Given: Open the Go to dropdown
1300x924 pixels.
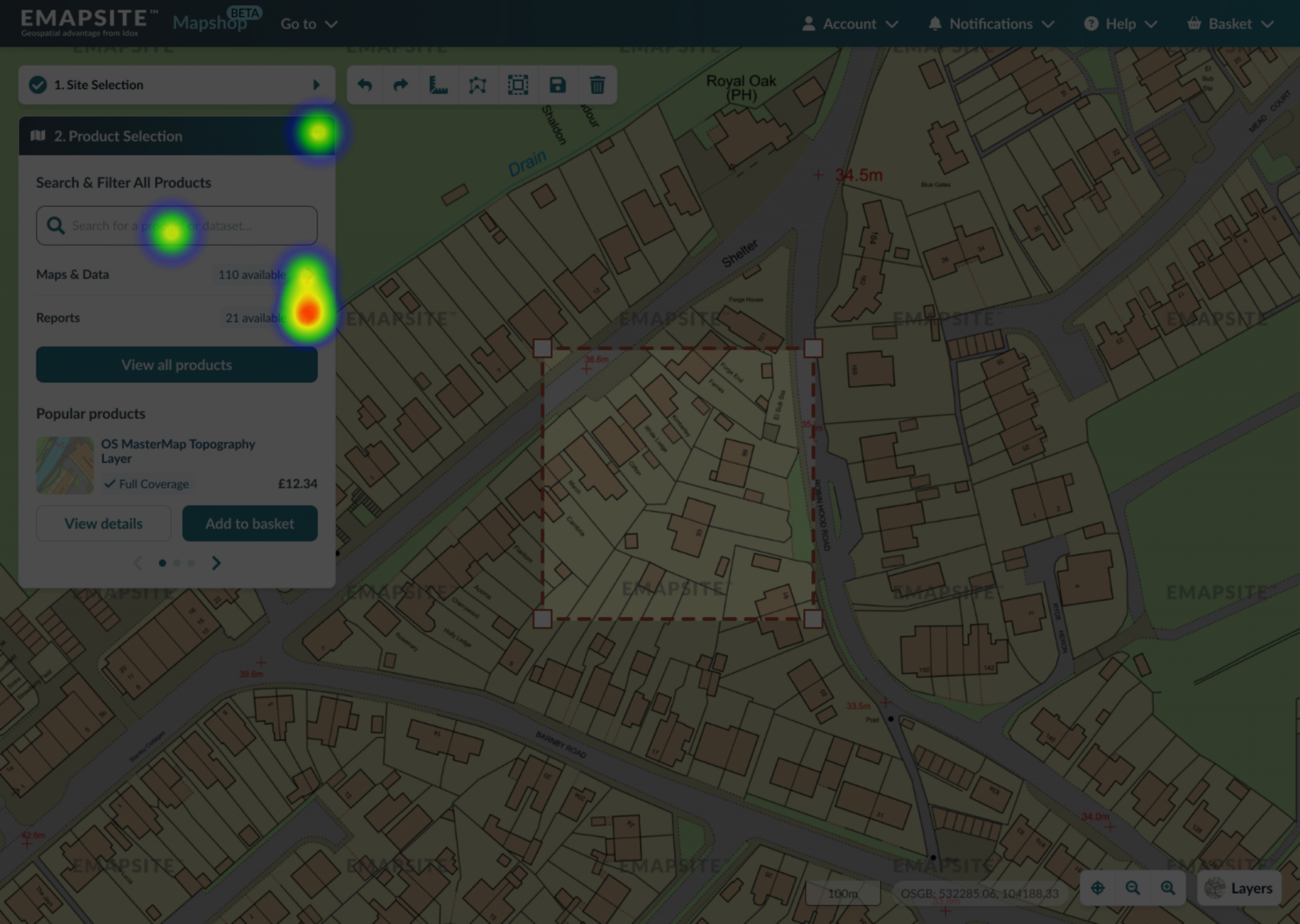Looking at the screenshot, I should 308,24.
